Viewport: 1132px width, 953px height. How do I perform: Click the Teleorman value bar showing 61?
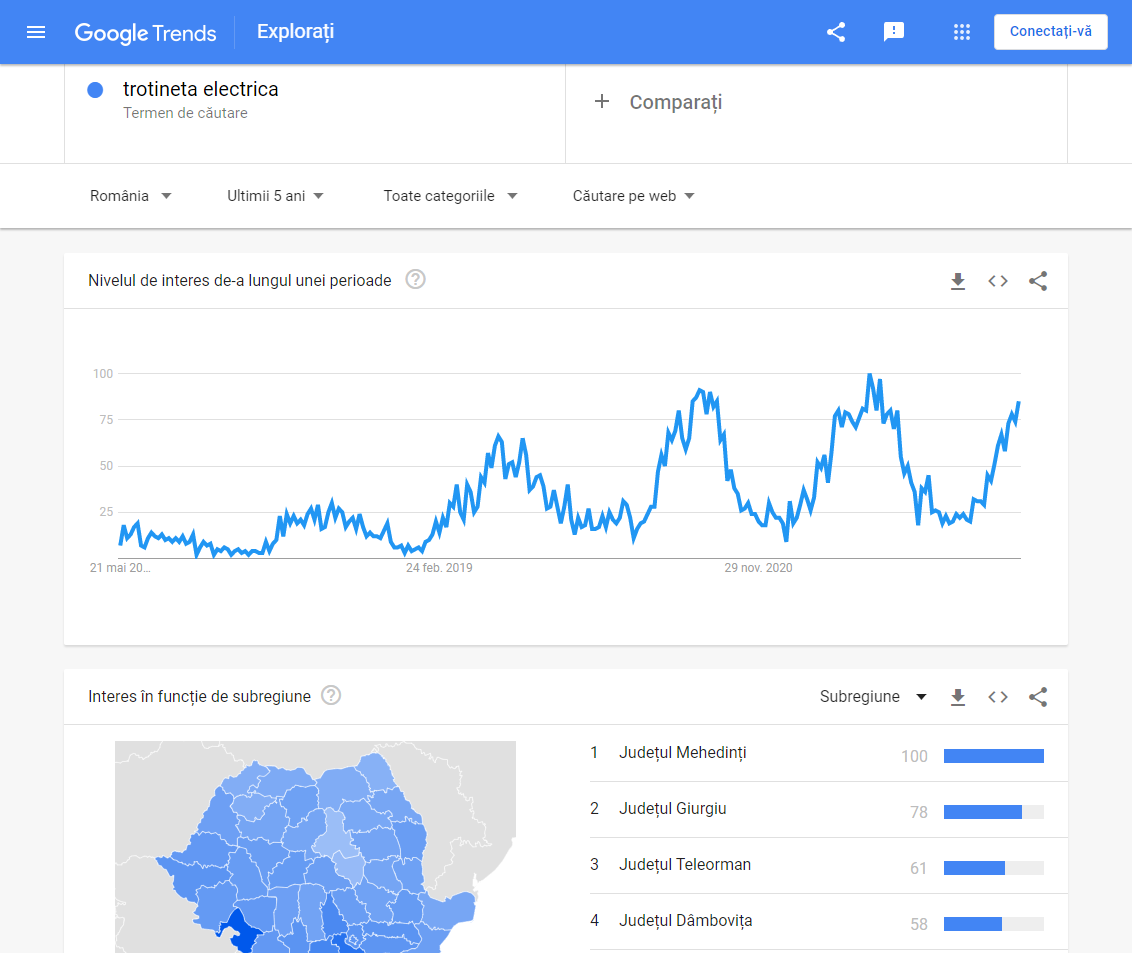[993, 868]
